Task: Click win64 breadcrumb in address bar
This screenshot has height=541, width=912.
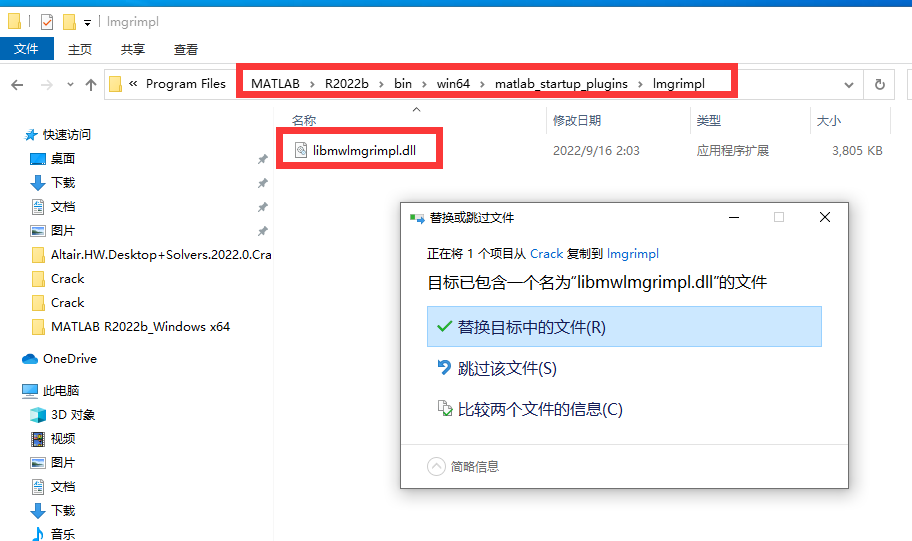Action: 453,84
